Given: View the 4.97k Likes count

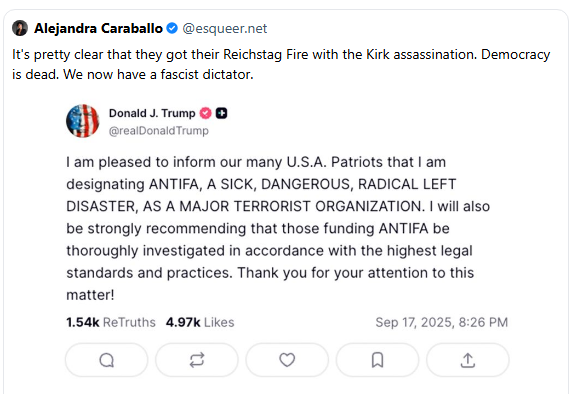Looking at the screenshot, I should click(x=200, y=322).
